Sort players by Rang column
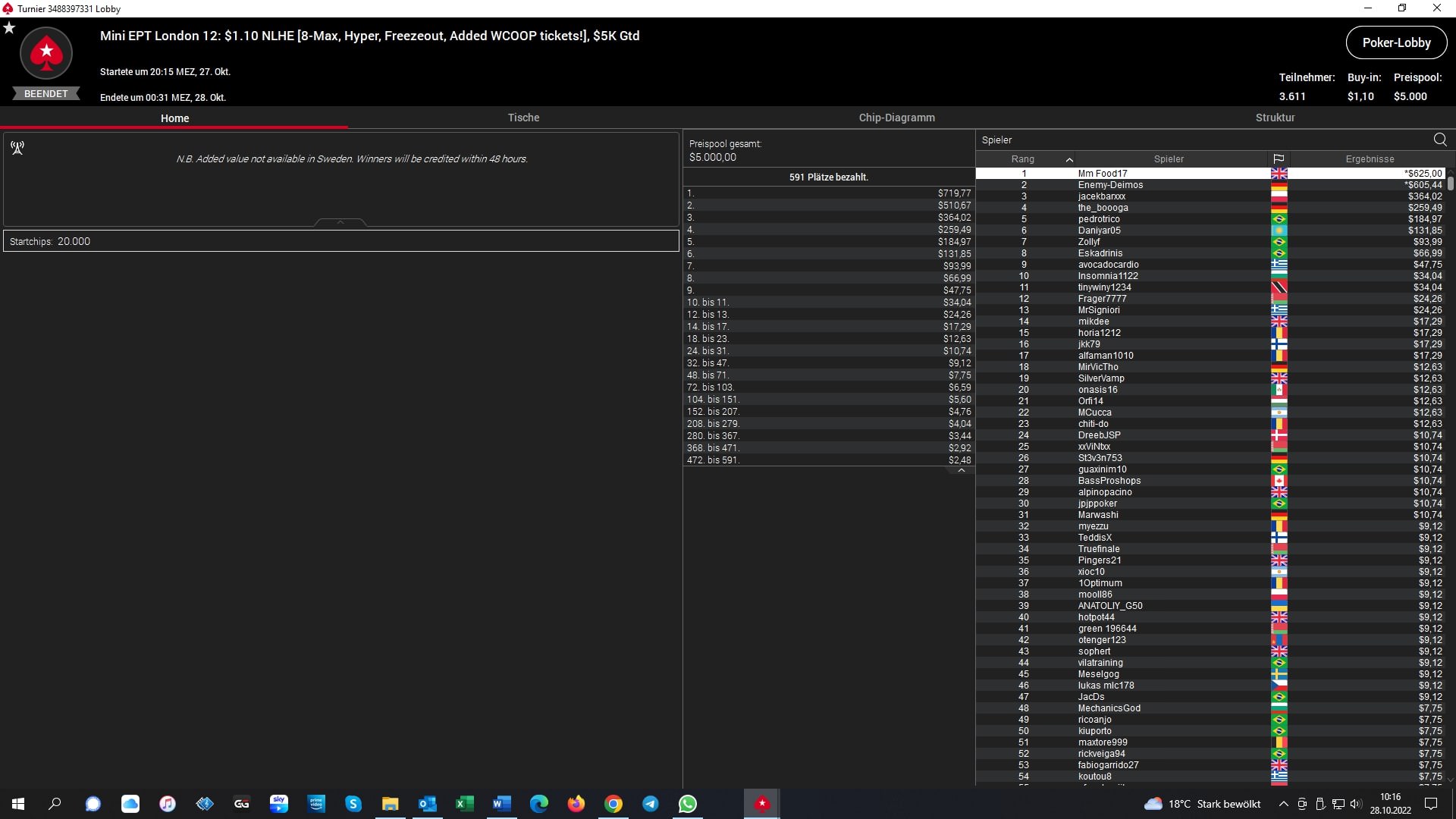The height and width of the screenshot is (819, 1456). 1022,159
